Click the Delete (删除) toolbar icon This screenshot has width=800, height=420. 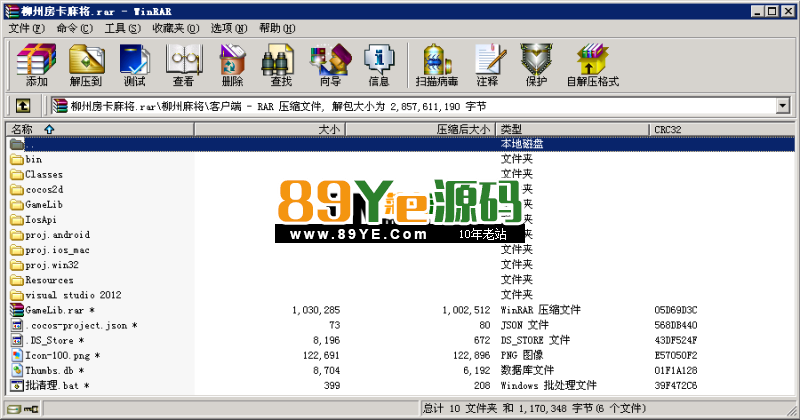pyautogui.click(x=232, y=65)
